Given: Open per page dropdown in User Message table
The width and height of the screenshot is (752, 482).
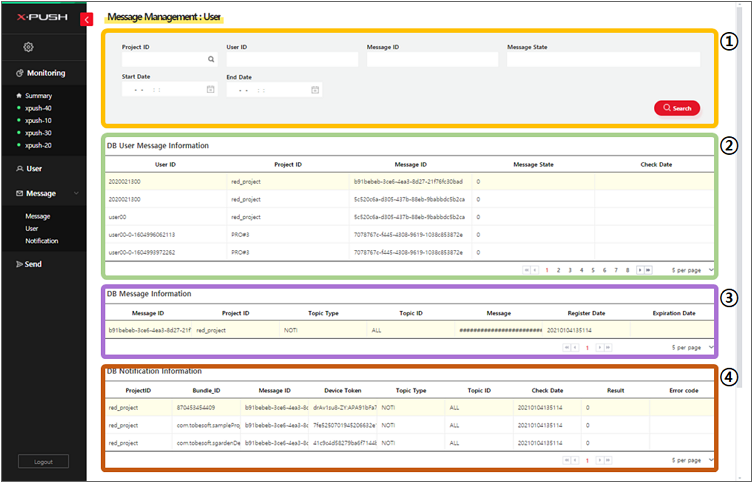Looking at the screenshot, I should (692, 270).
